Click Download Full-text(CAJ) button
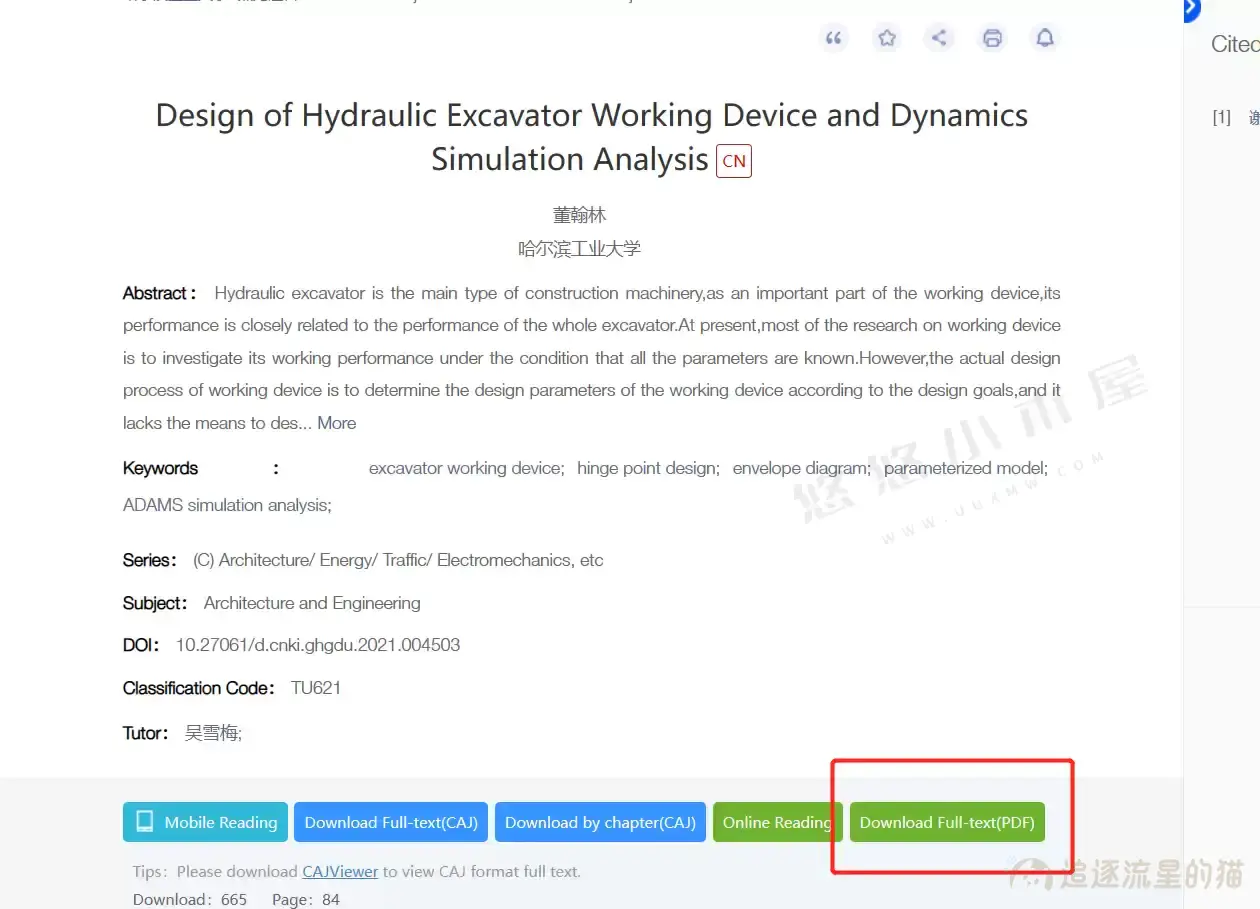The width and height of the screenshot is (1260, 909). (391, 822)
